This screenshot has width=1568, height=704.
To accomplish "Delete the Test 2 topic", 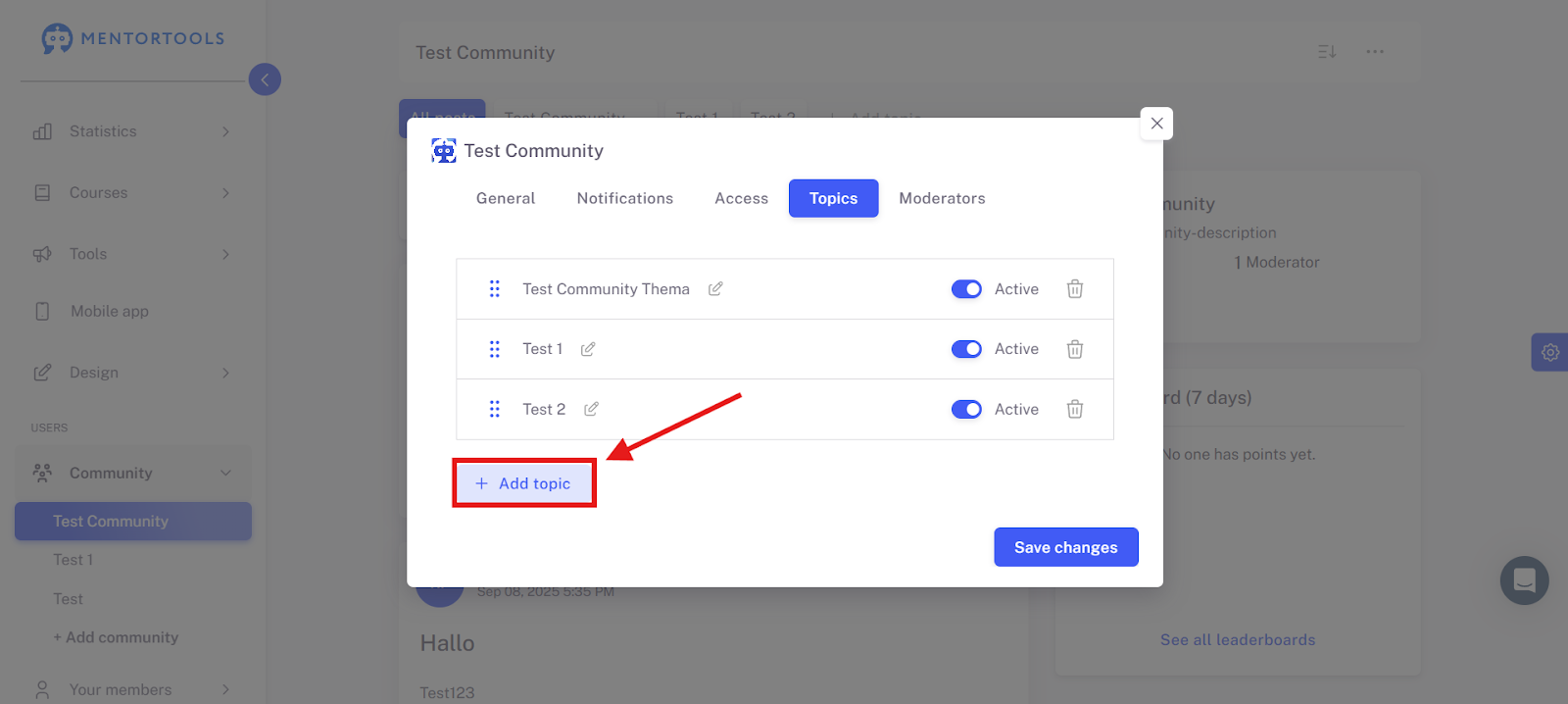I will pos(1075,409).
